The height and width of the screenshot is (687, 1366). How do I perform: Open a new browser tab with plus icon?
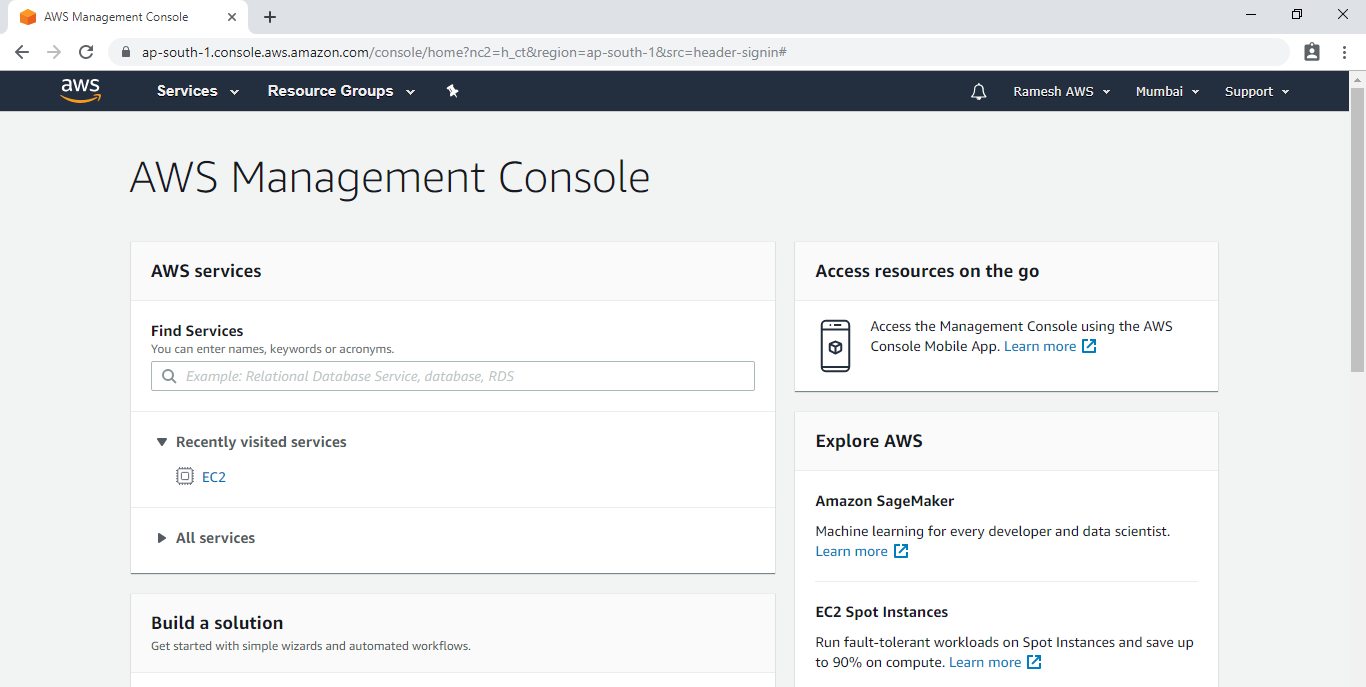pos(270,17)
